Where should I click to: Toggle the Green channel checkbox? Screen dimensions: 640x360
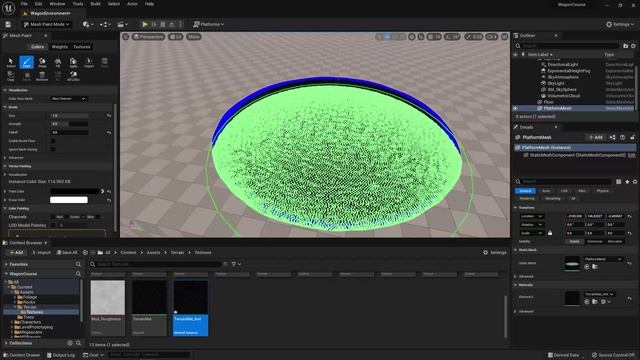(x=67, y=217)
